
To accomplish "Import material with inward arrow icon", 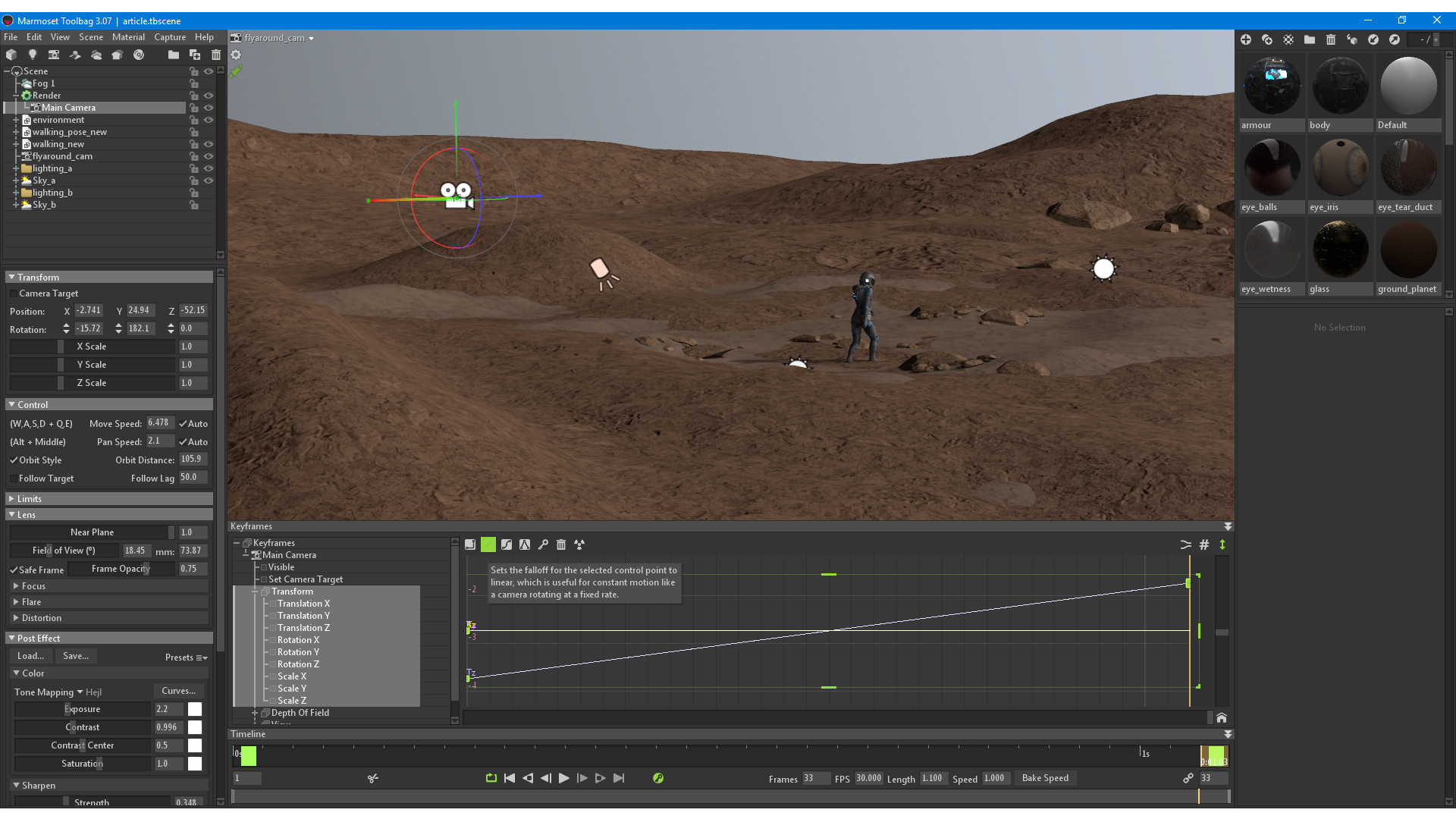I will [x=1373, y=39].
